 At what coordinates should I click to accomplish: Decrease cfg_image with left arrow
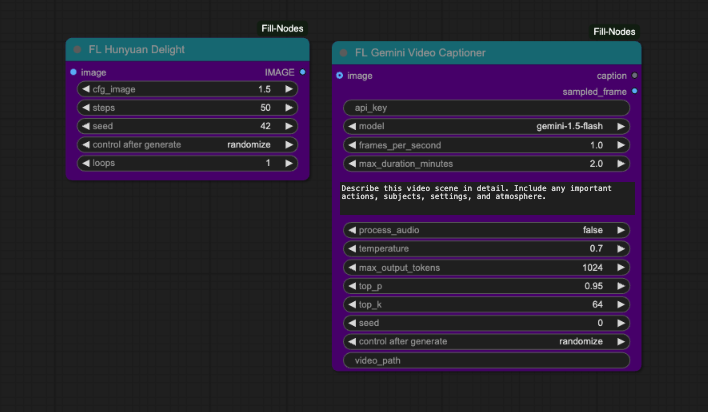[86, 89]
